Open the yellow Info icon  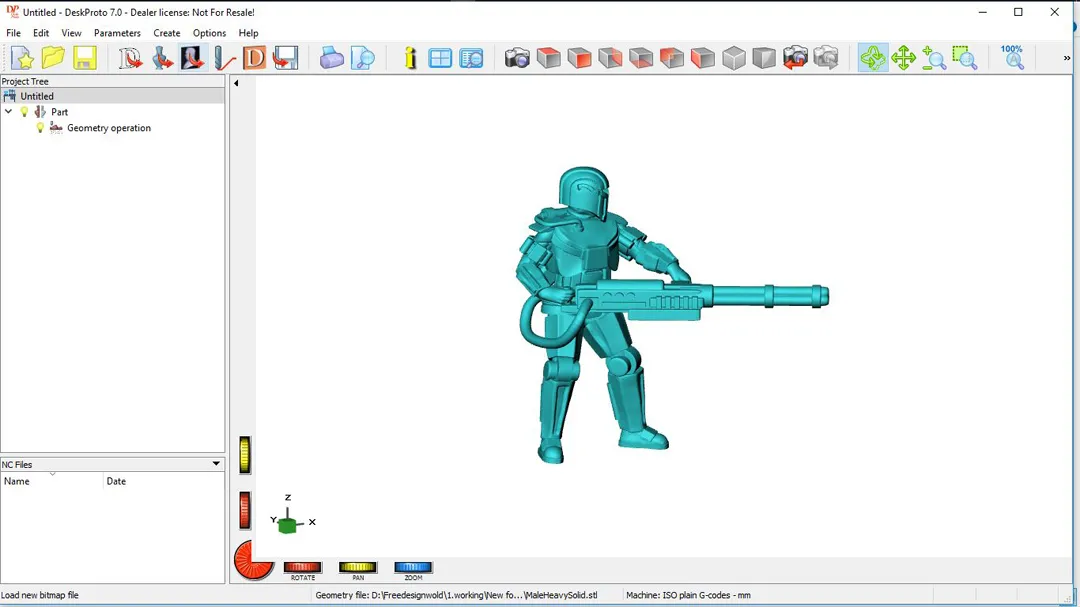(x=410, y=58)
